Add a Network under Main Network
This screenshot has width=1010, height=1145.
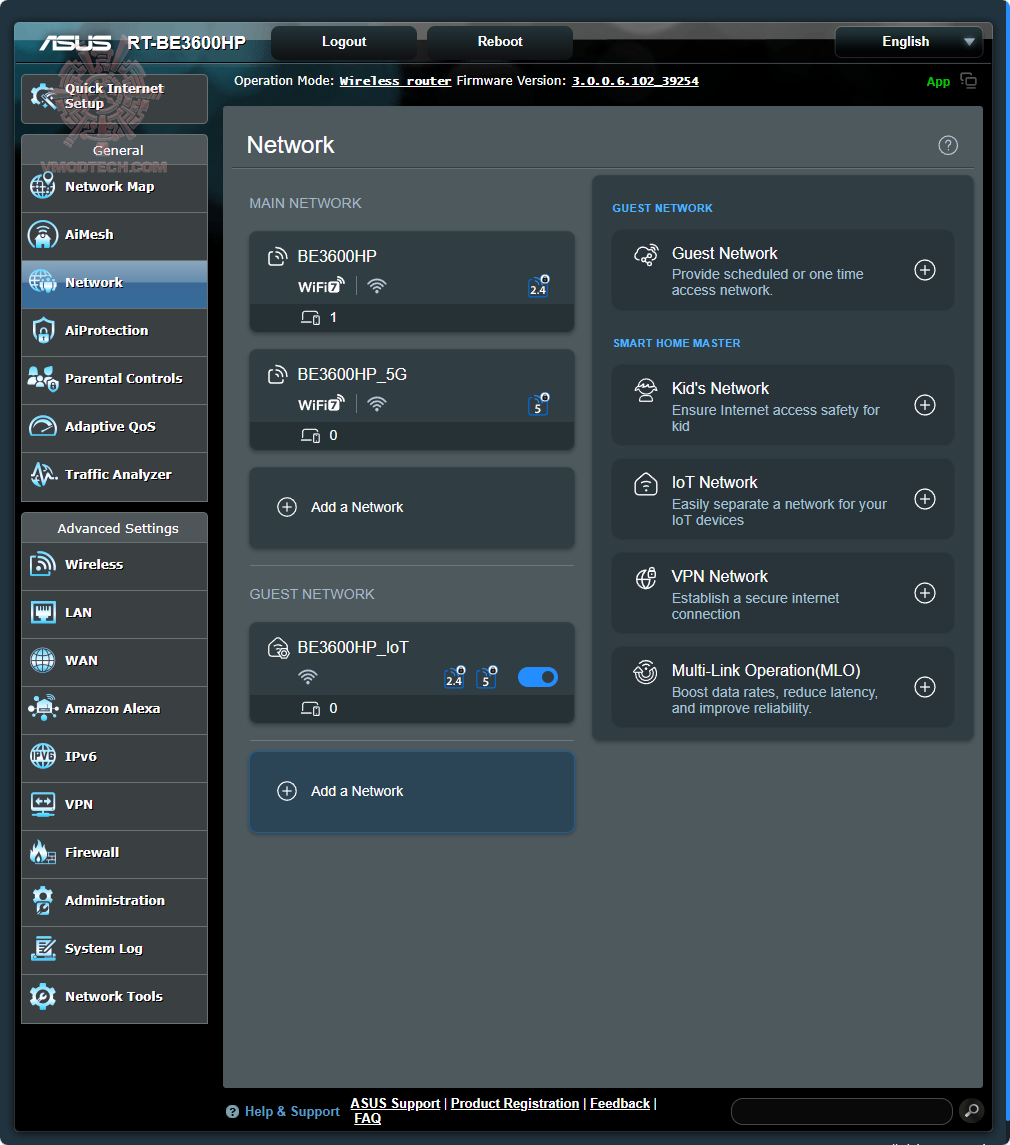pos(412,508)
